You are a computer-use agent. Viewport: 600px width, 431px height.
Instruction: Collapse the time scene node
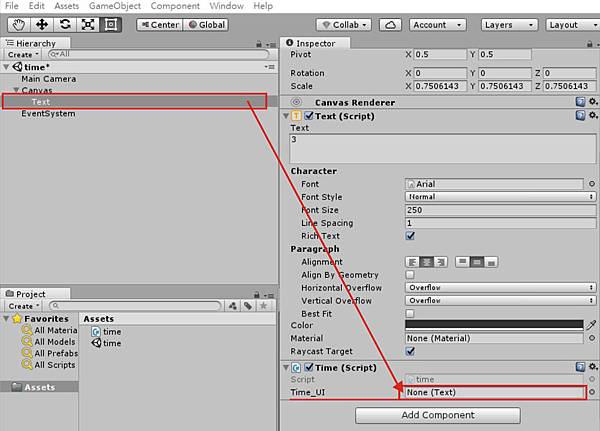(6, 67)
